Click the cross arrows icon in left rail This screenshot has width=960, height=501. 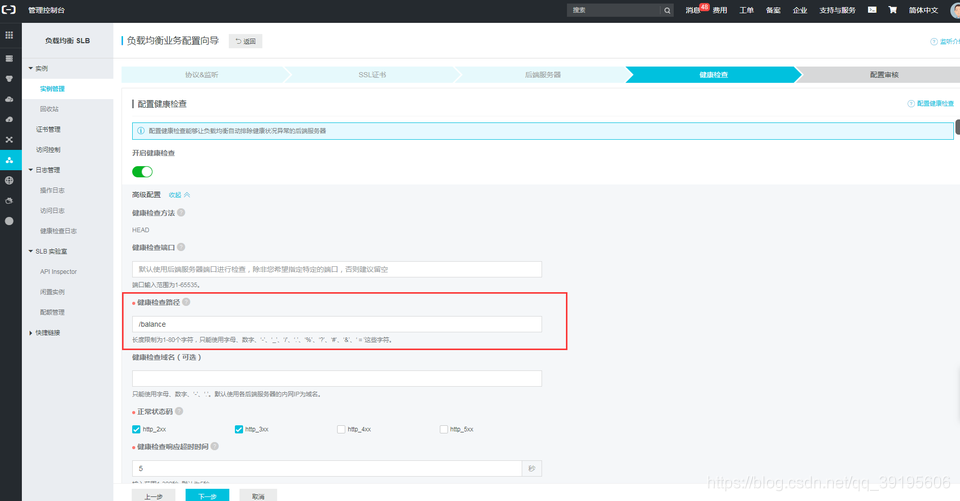(9, 140)
